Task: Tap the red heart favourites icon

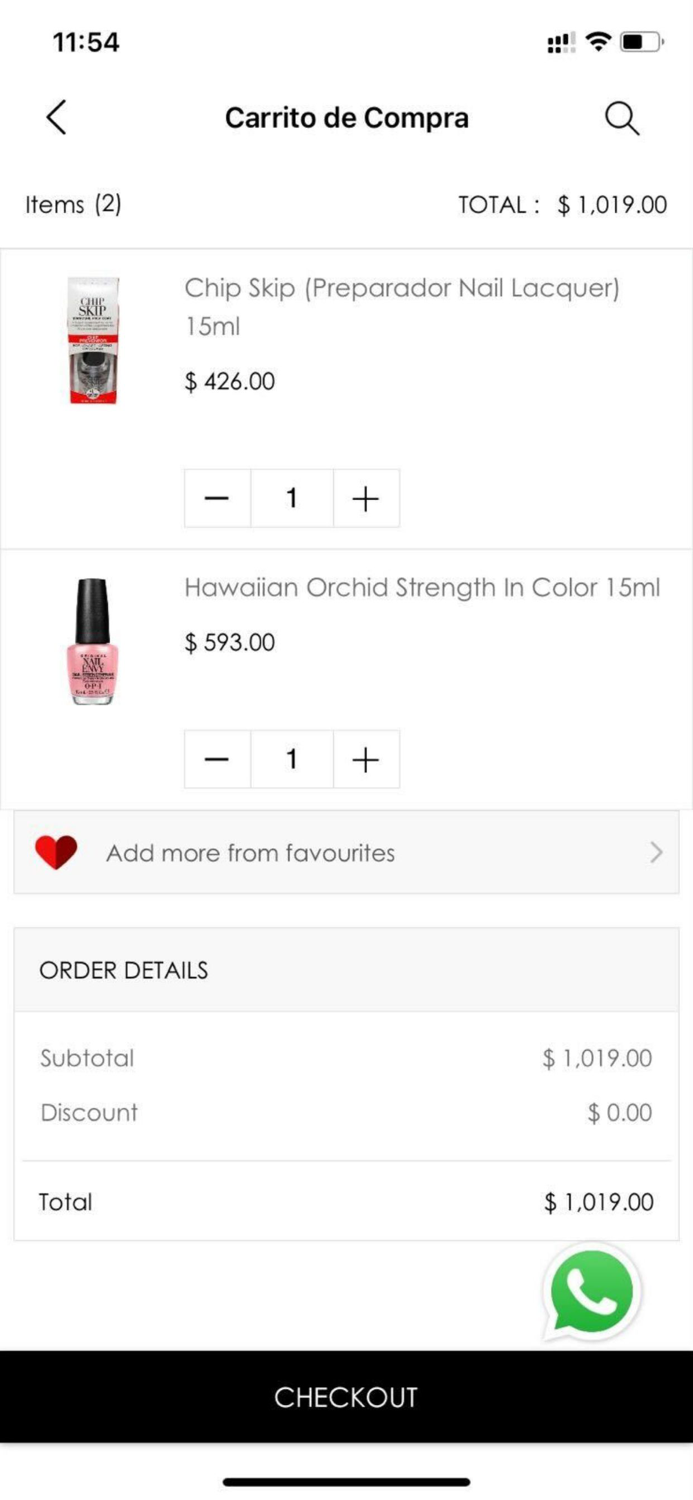Action: click(x=56, y=852)
